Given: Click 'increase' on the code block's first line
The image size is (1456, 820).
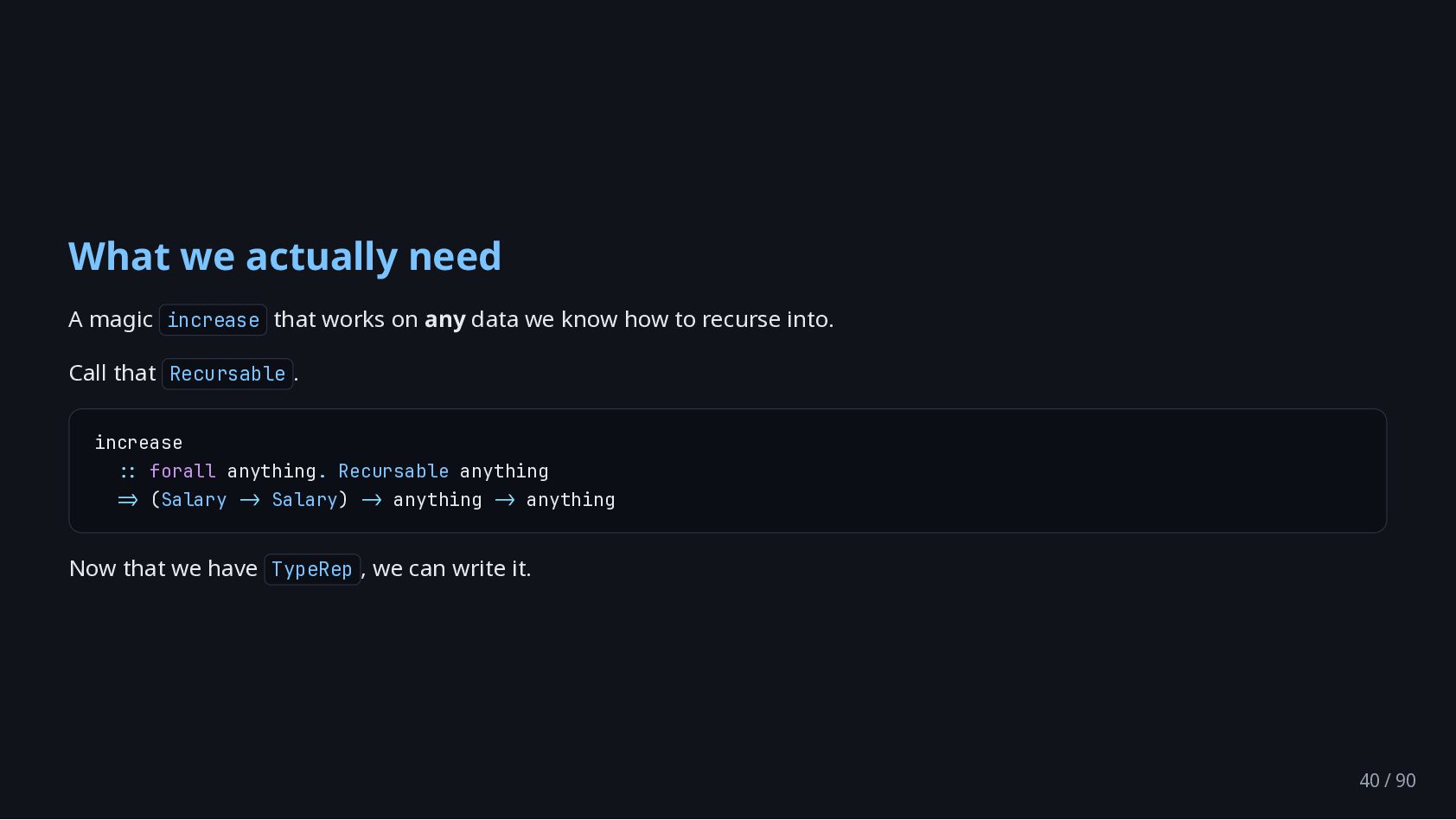Looking at the screenshot, I should (138, 443).
